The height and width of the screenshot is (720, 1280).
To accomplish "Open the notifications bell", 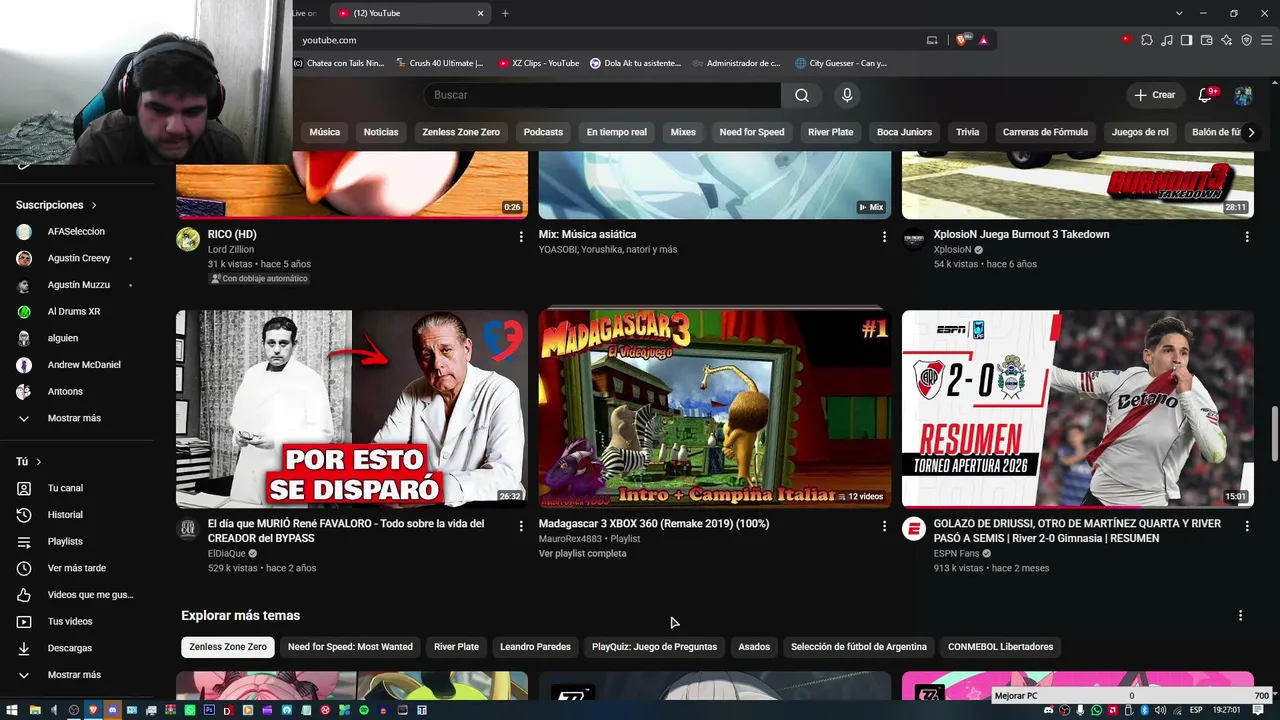I will pos(1206,95).
